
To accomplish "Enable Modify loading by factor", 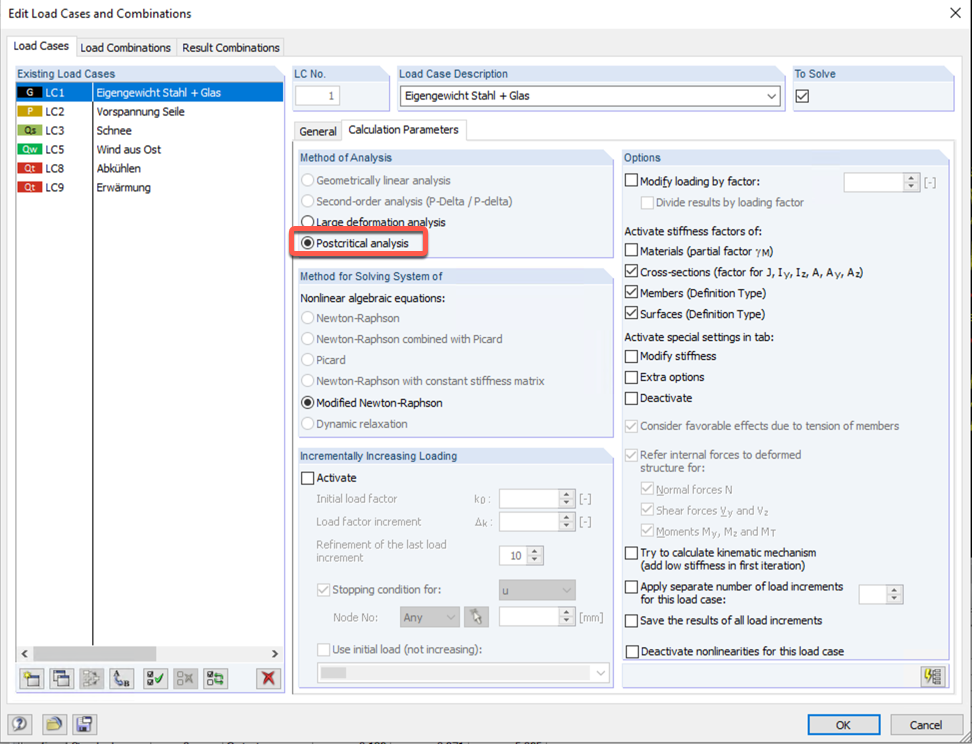I will pos(631,181).
